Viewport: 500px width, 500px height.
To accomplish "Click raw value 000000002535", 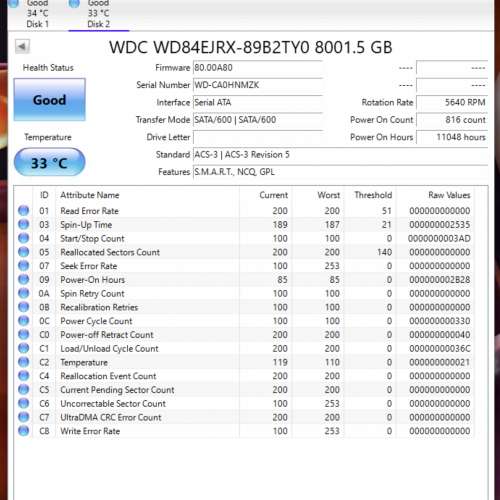I will 440,225.
